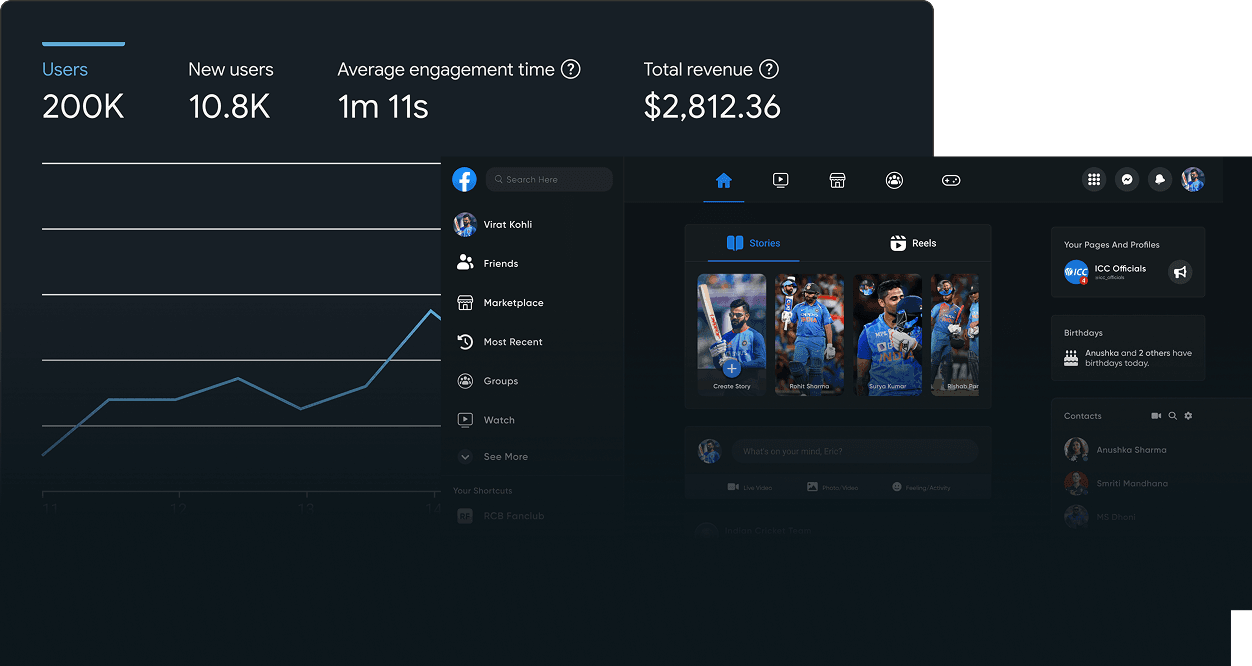Viewport: 1252px width, 666px height.
Task: Click the ICC Officials megaphone icon
Action: (x=1180, y=272)
